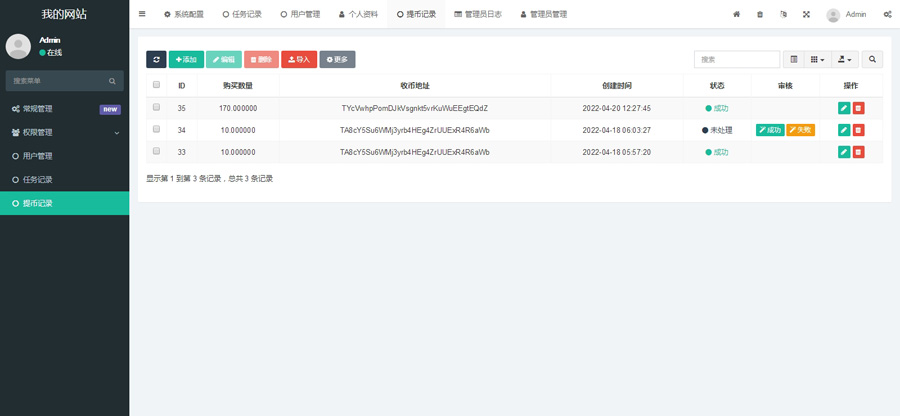The image size is (900, 416).
Task: Approve record 34 with 成功 button
Action: 770,130
